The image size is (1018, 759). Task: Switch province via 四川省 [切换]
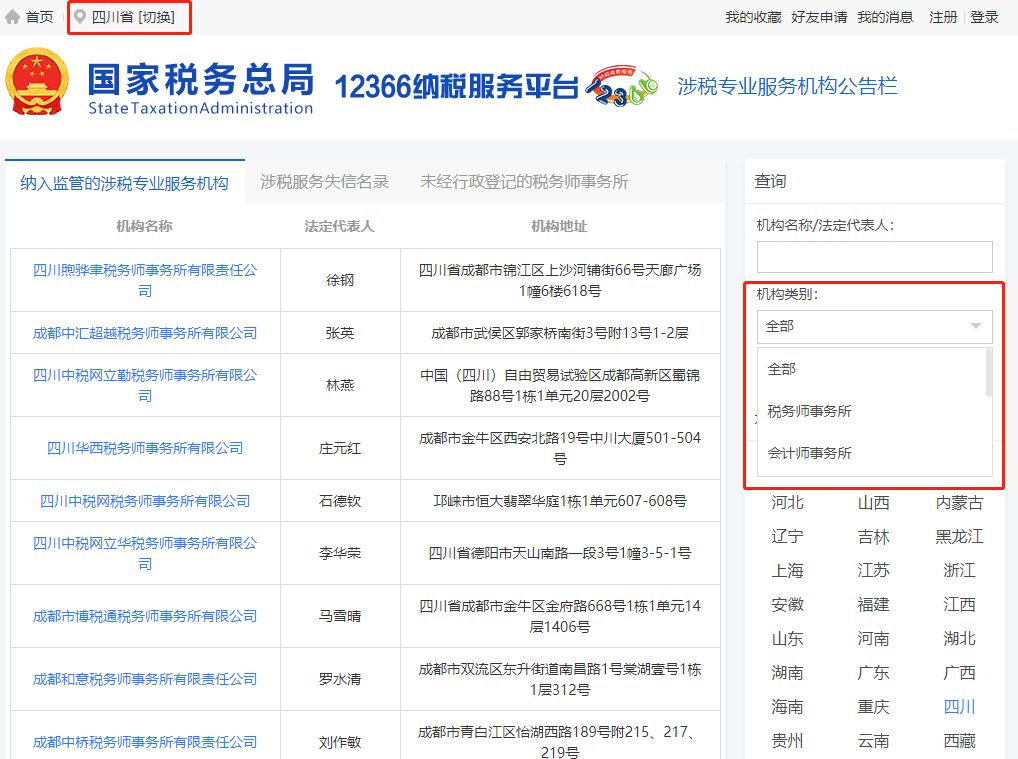[x=133, y=17]
